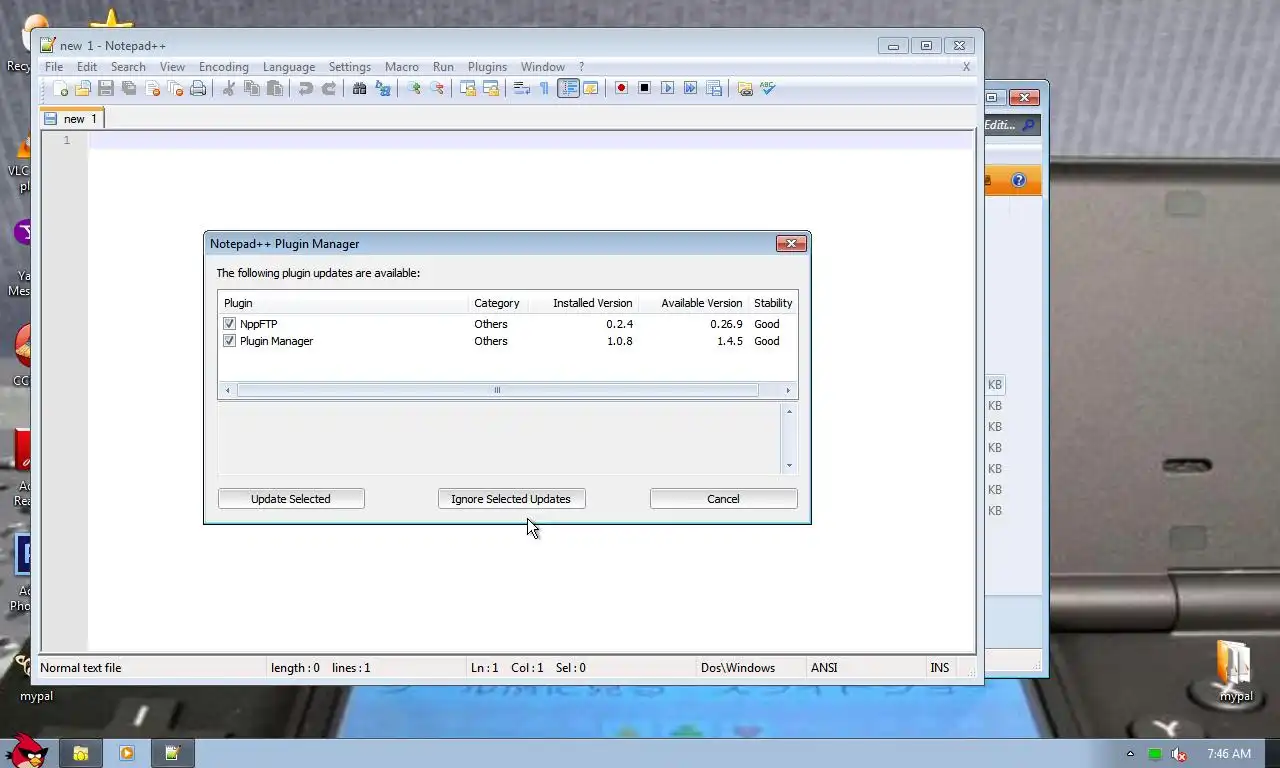Image resolution: width=1280 pixels, height=768 pixels.
Task: Start macro recording with red dot icon
Action: click(x=621, y=88)
